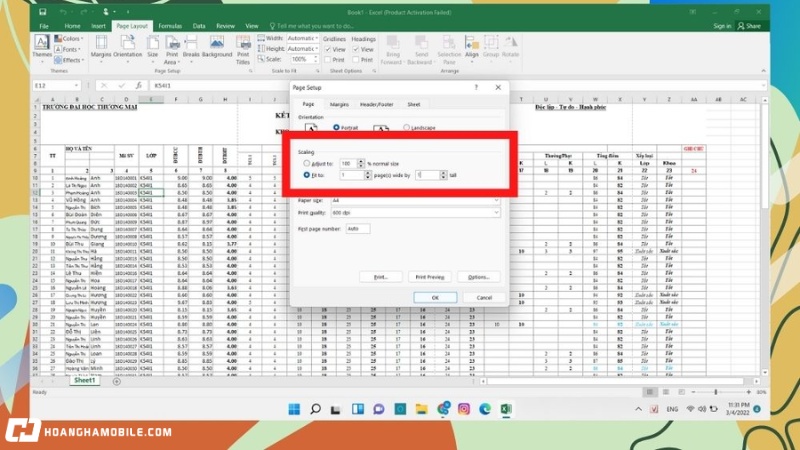Click the Themes icon
Image resolution: width=800 pixels, height=450 pixels.
(x=42, y=46)
